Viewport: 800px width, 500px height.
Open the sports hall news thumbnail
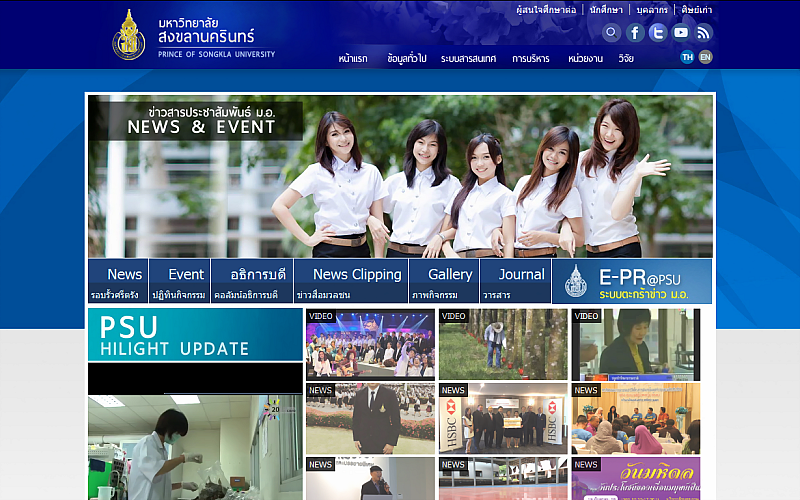(x=503, y=479)
